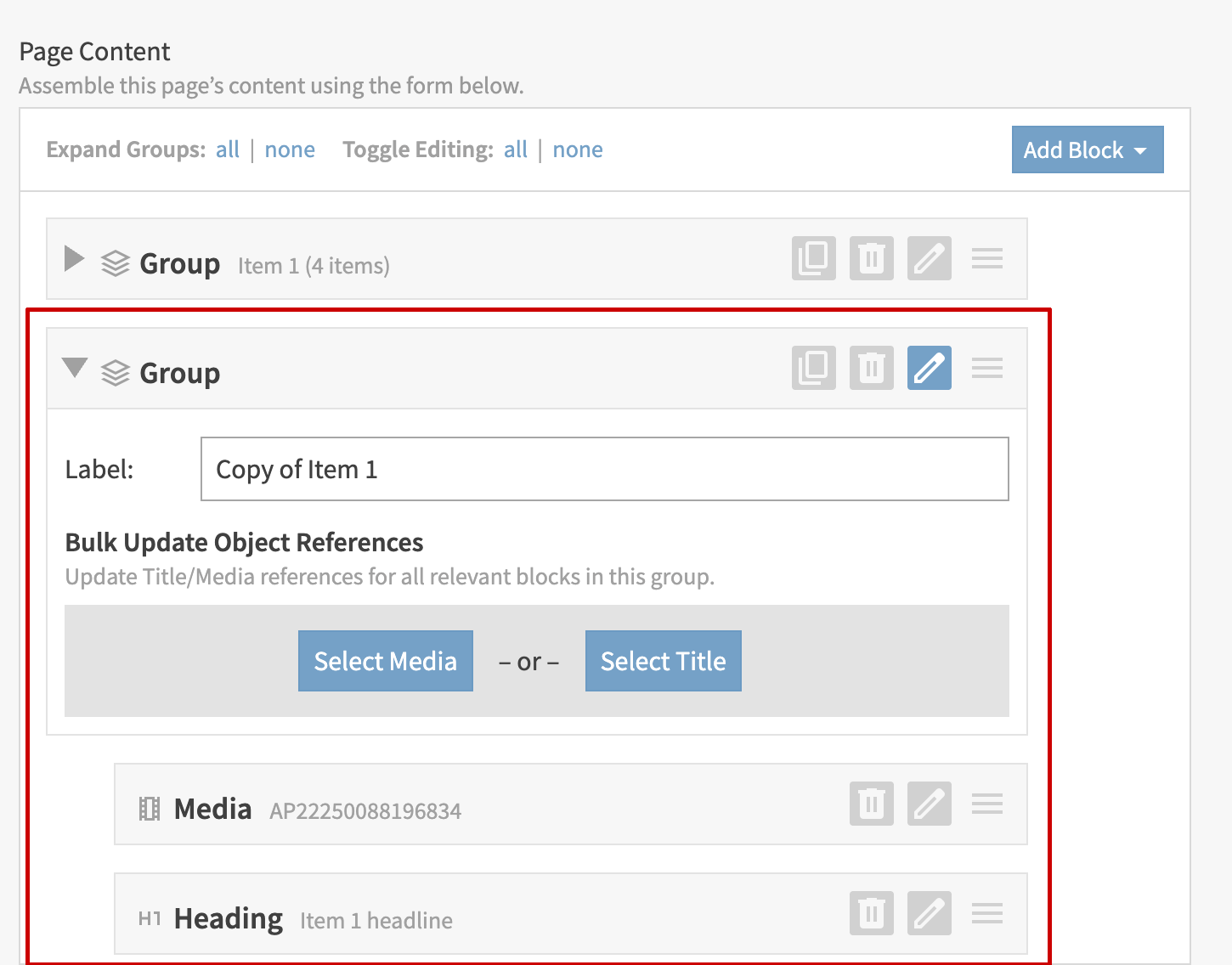Open the Add Block dropdown
The image size is (1232, 965).
(x=1087, y=150)
